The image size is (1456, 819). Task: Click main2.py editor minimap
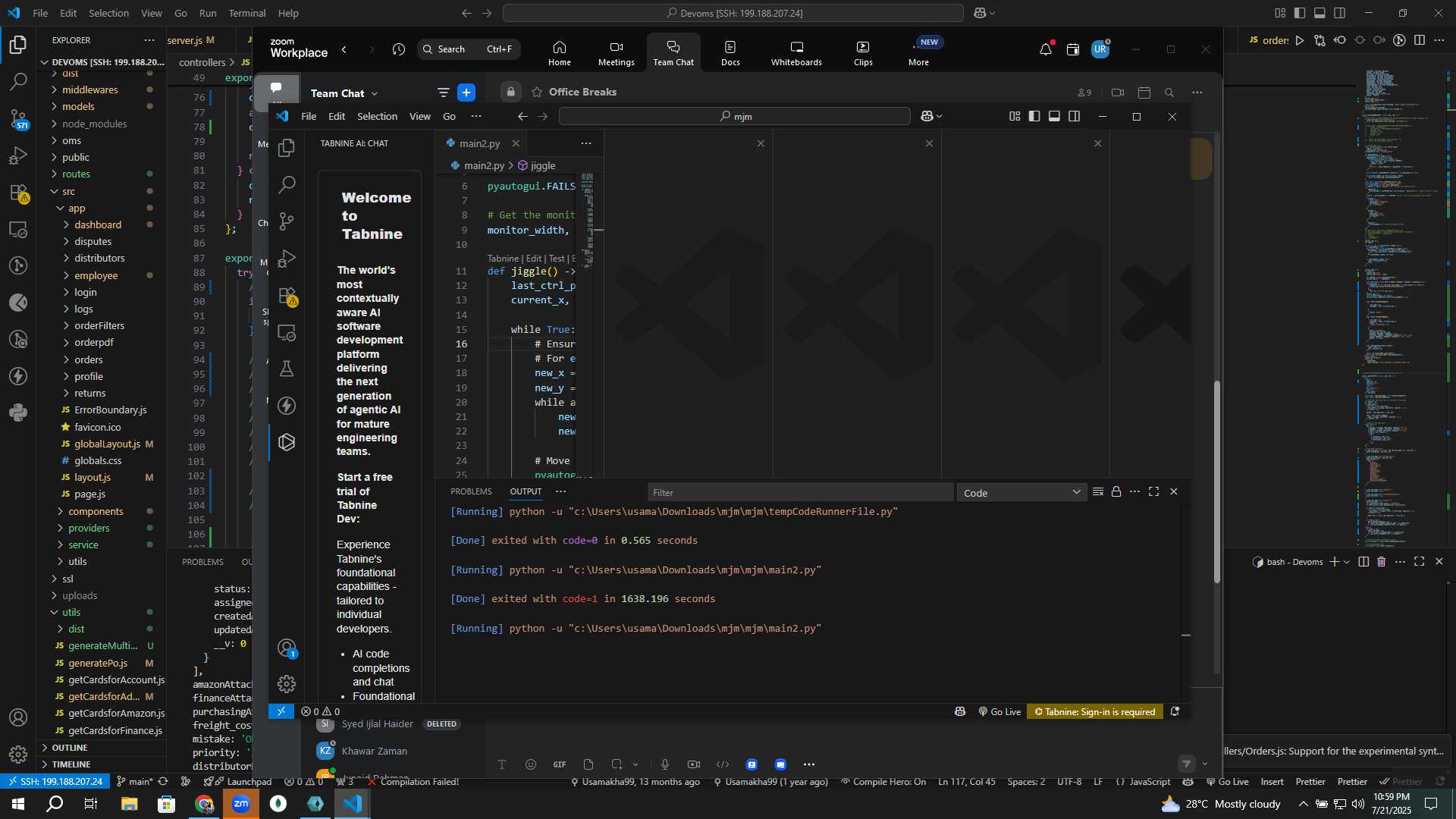click(588, 220)
